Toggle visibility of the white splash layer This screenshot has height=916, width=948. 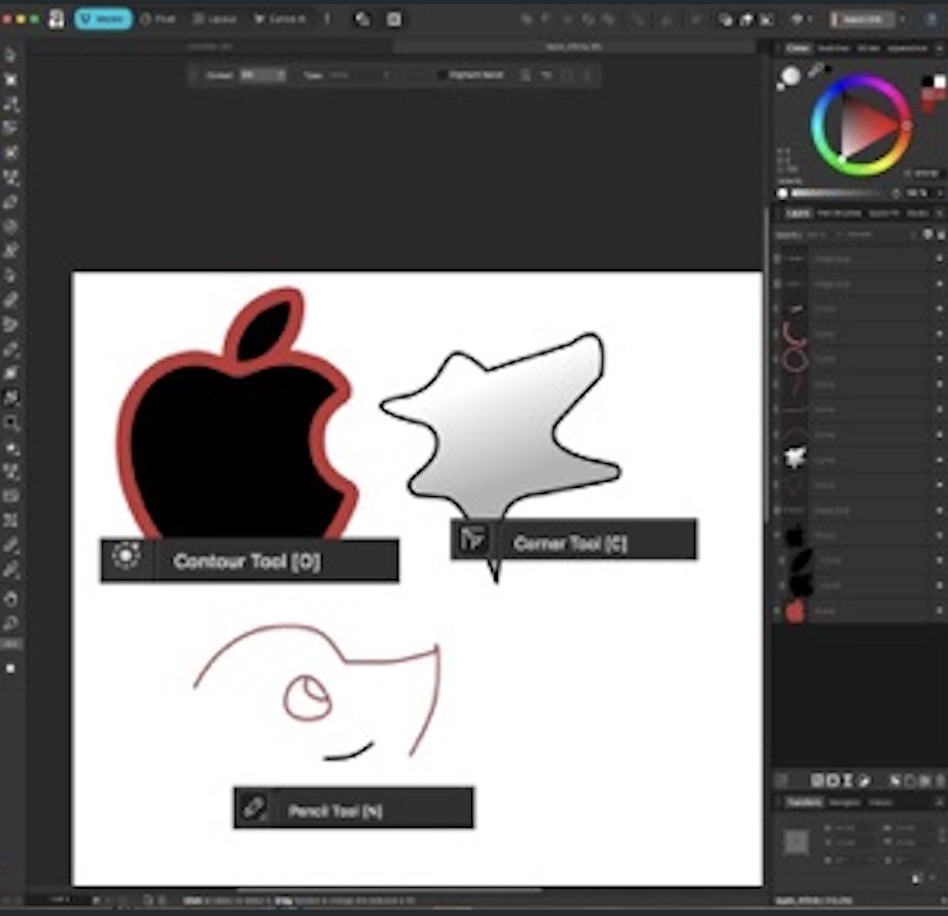(x=939, y=460)
